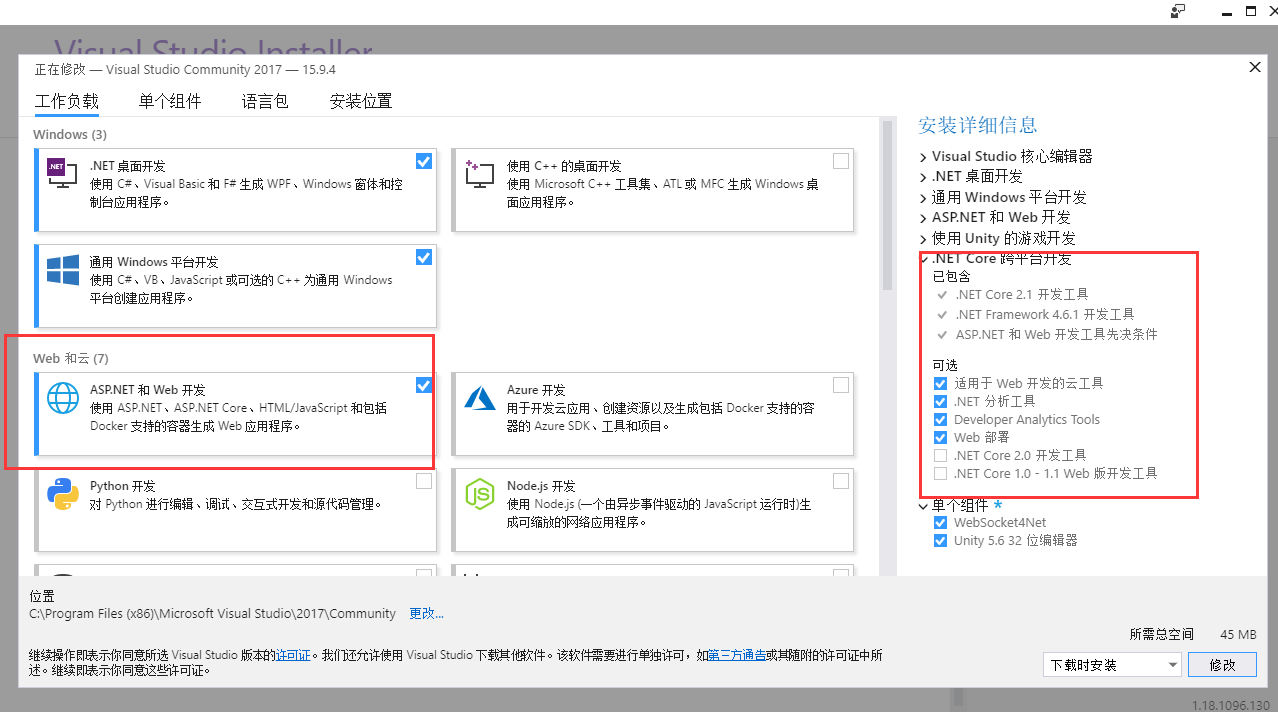Open the 许可证 license link

[293, 655]
